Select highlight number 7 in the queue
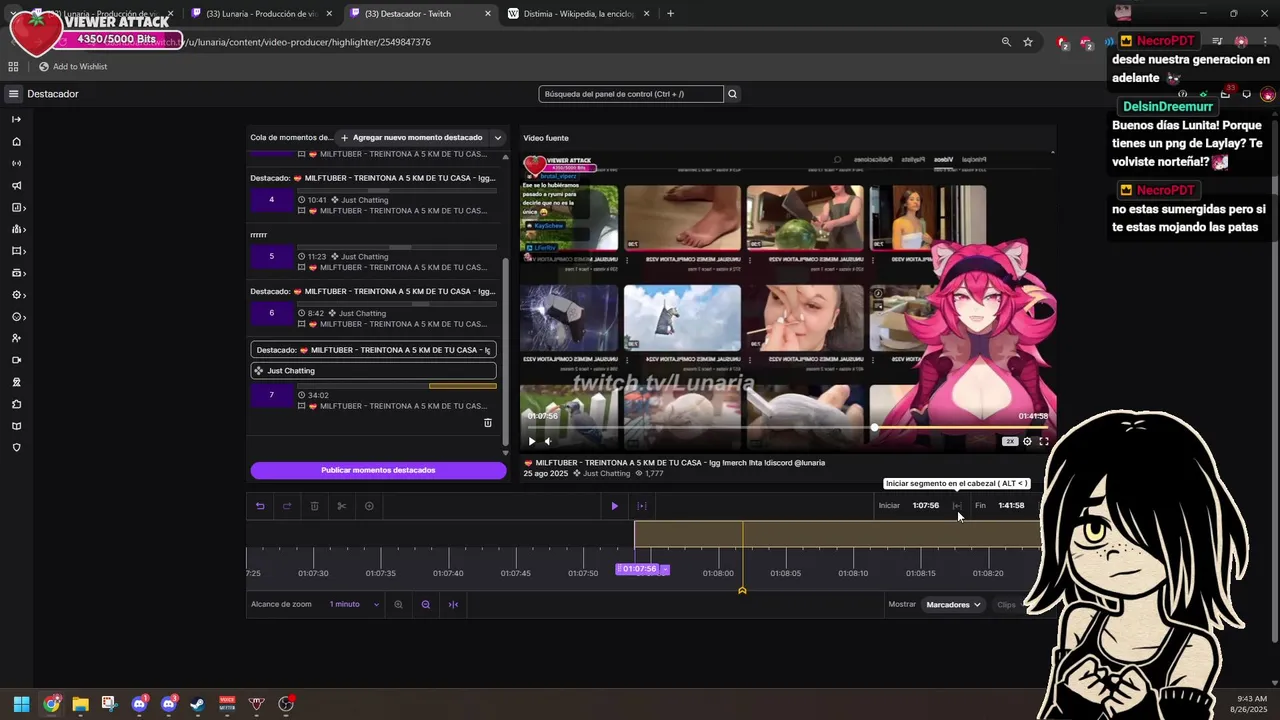 (271, 395)
